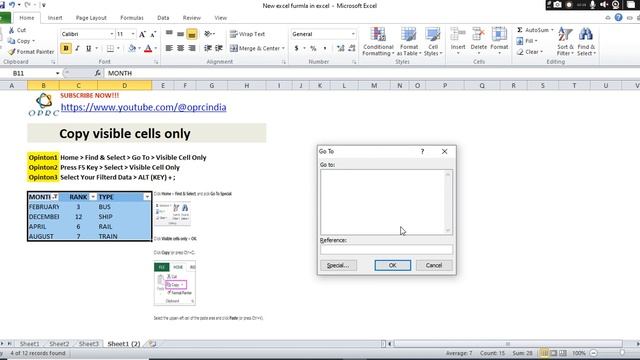Decrease cell indent
The height and width of the screenshot is (360, 640).
tap(208, 48)
